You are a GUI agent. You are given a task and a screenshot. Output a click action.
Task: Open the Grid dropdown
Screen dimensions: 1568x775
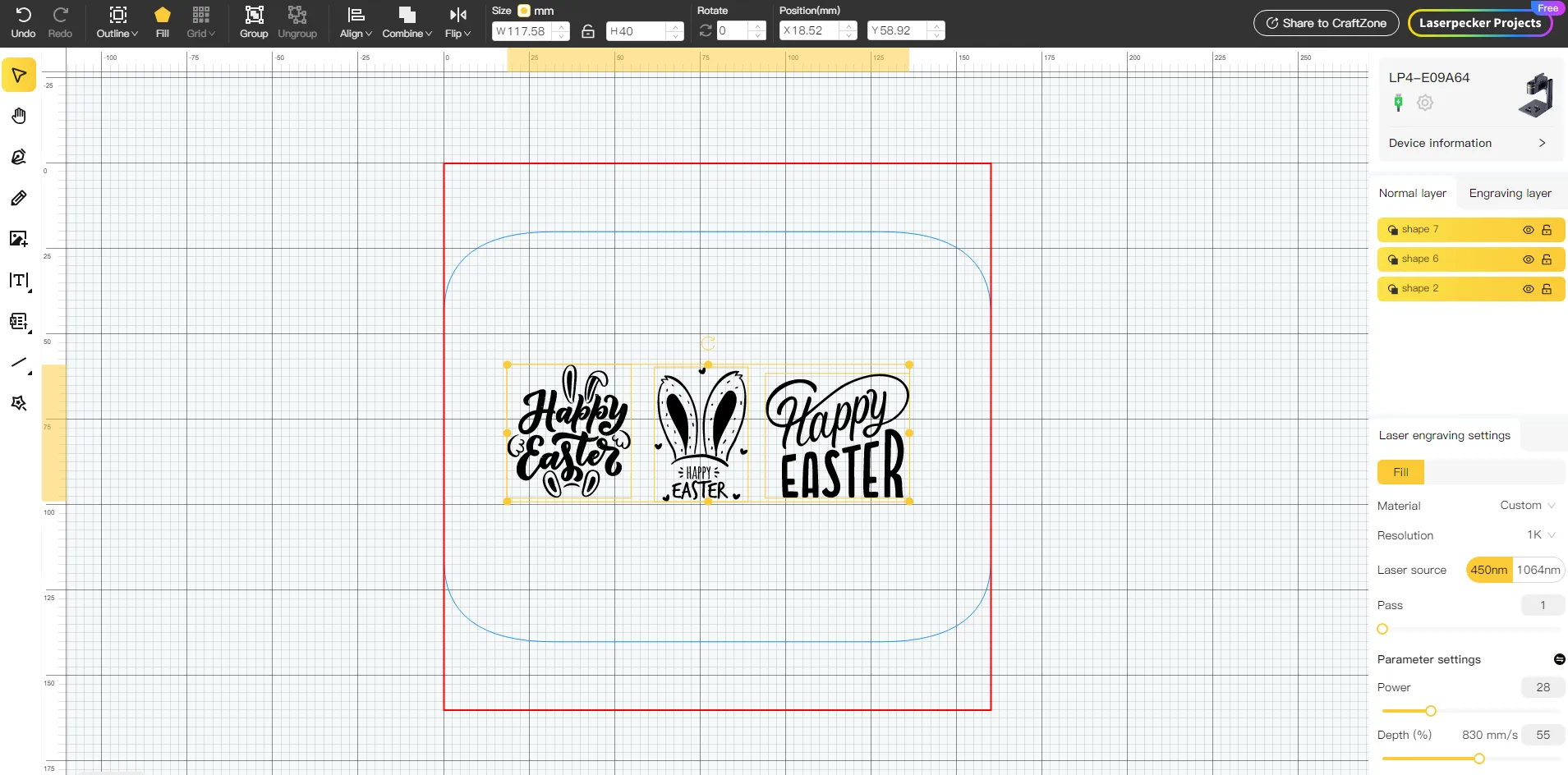[x=200, y=23]
